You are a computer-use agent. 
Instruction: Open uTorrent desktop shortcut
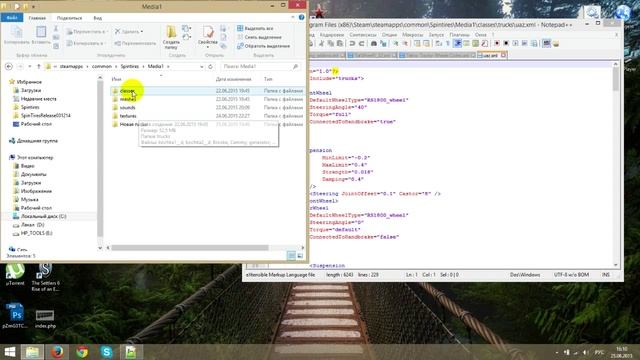pos(15,274)
